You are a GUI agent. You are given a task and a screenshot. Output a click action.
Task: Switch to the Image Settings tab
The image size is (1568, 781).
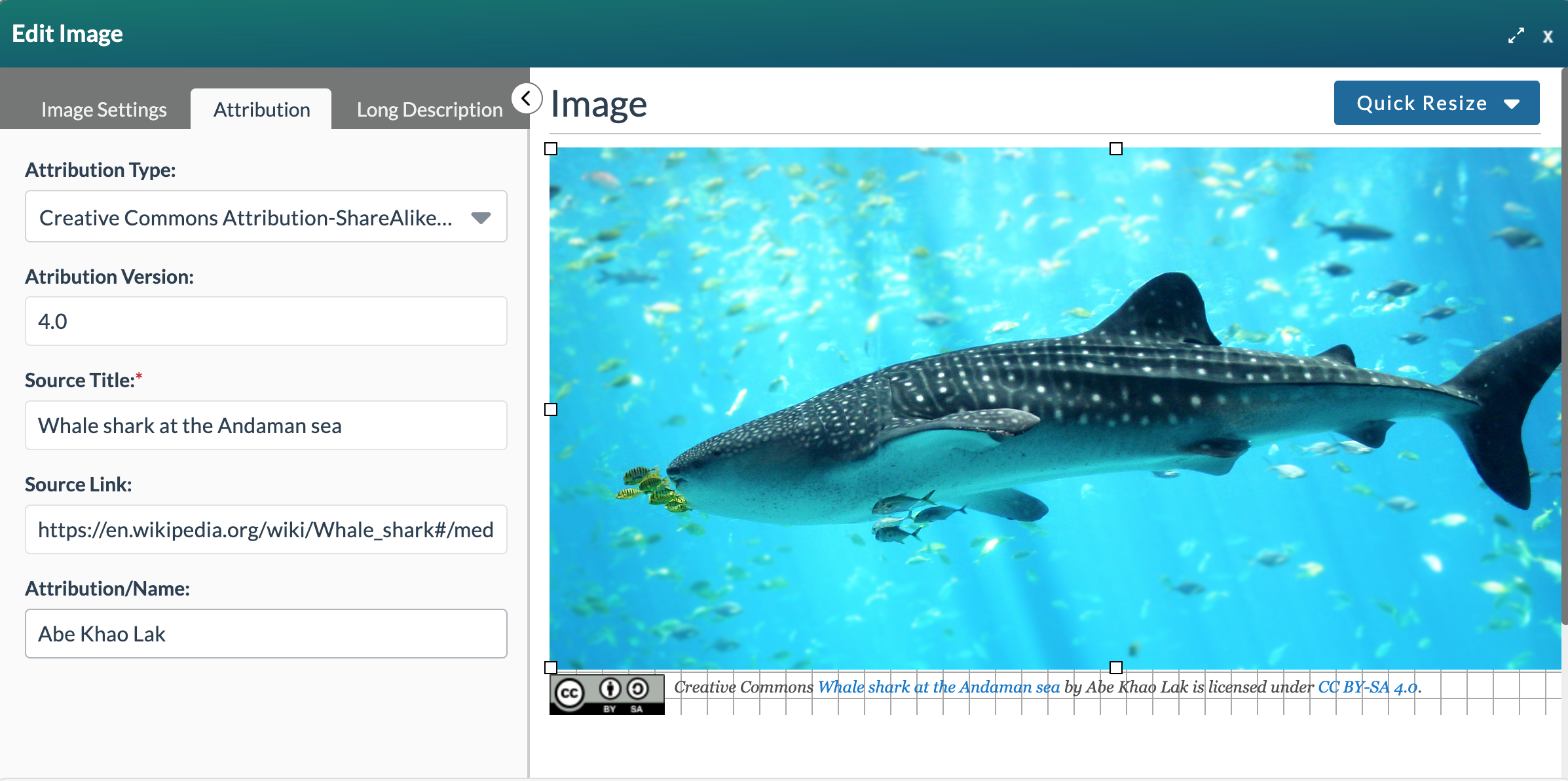click(x=103, y=109)
